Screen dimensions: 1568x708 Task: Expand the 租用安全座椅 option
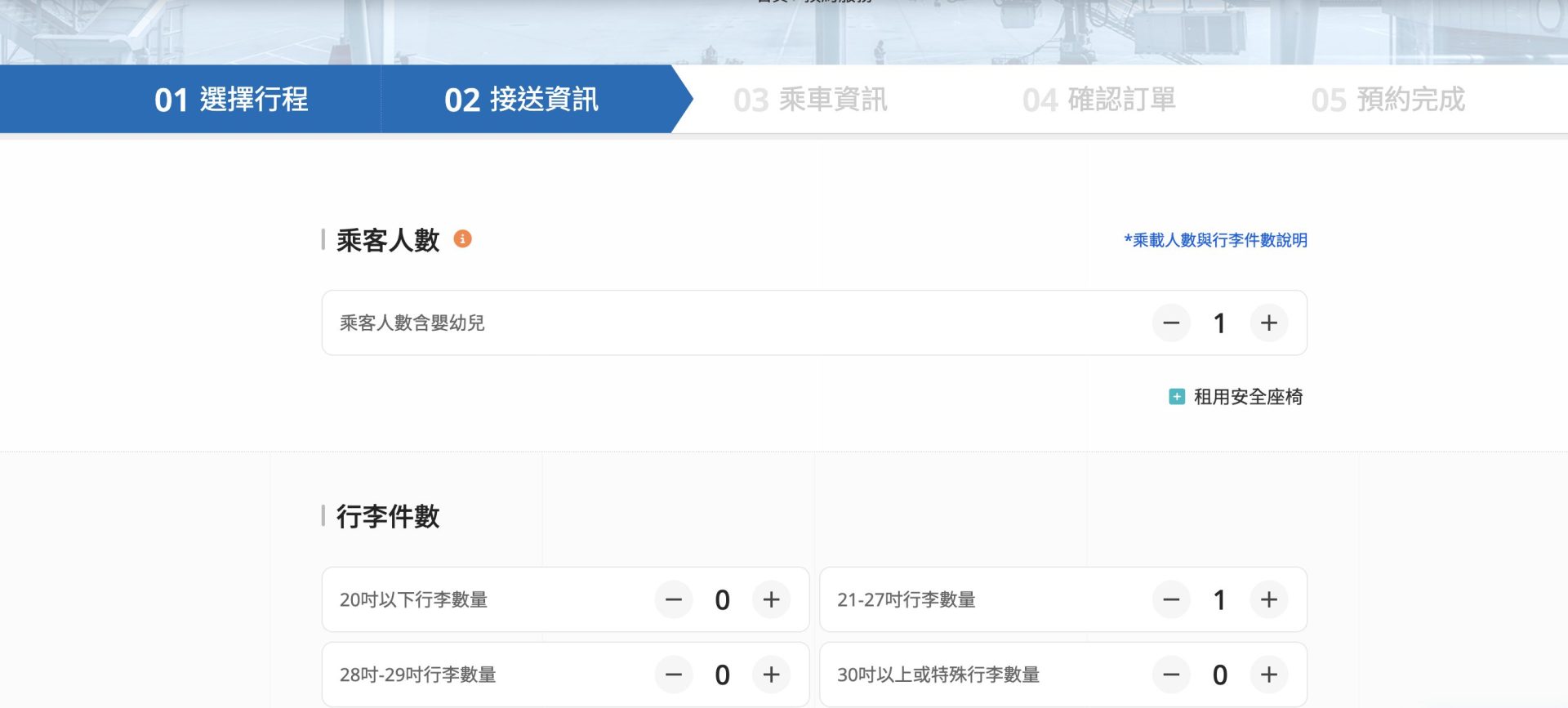point(1236,397)
